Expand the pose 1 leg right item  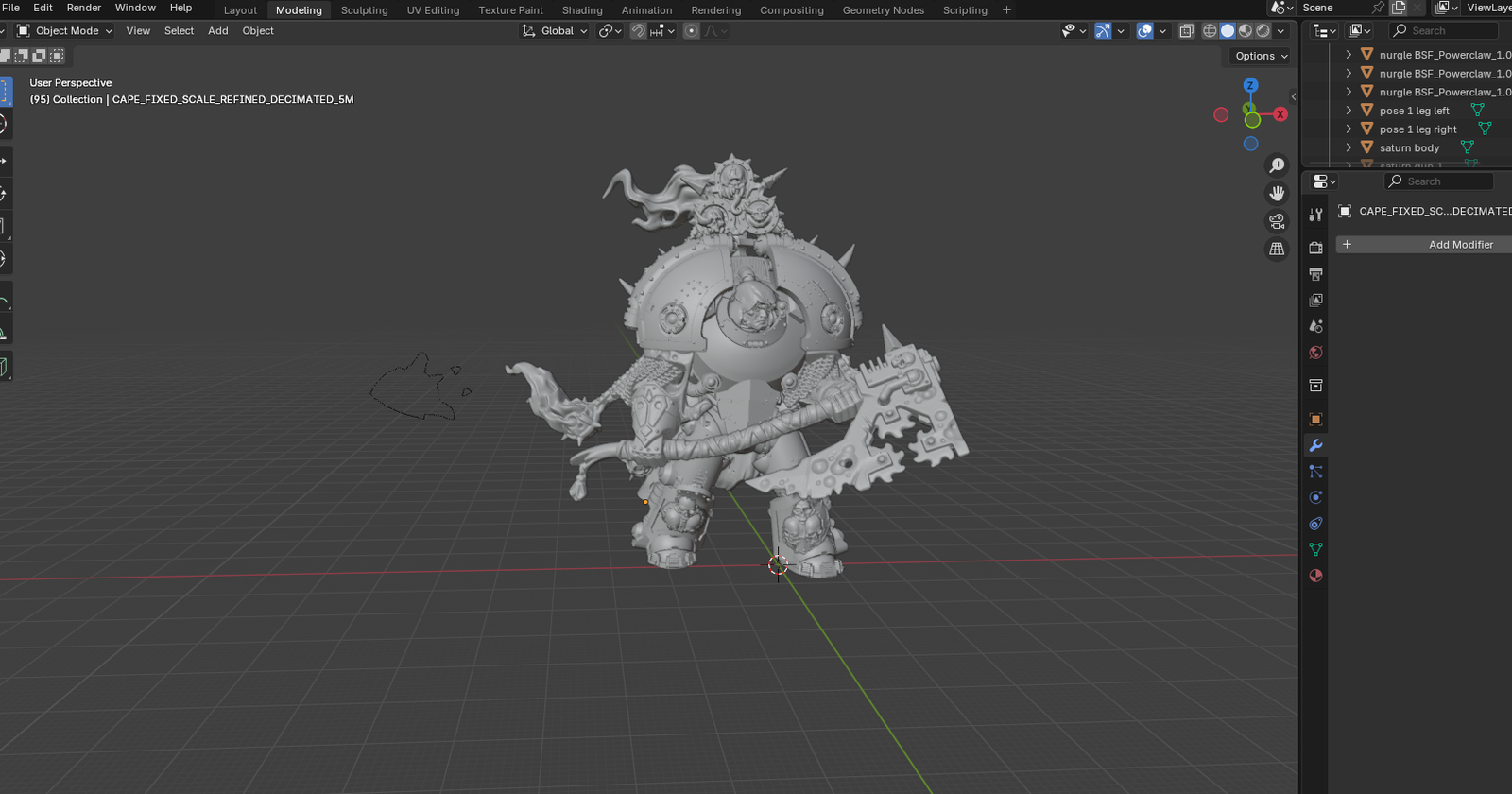point(1349,129)
